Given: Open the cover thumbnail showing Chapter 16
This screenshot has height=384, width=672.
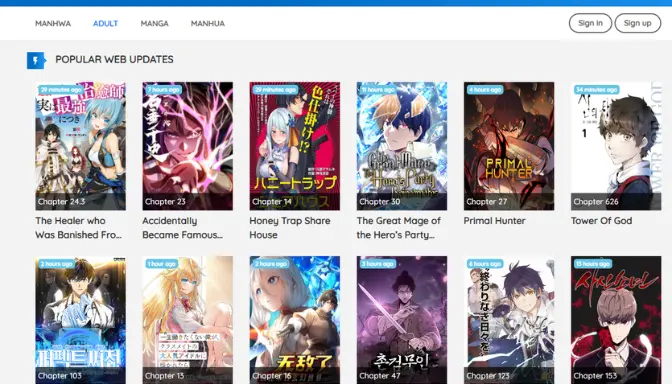Looking at the screenshot, I should (x=295, y=320).
